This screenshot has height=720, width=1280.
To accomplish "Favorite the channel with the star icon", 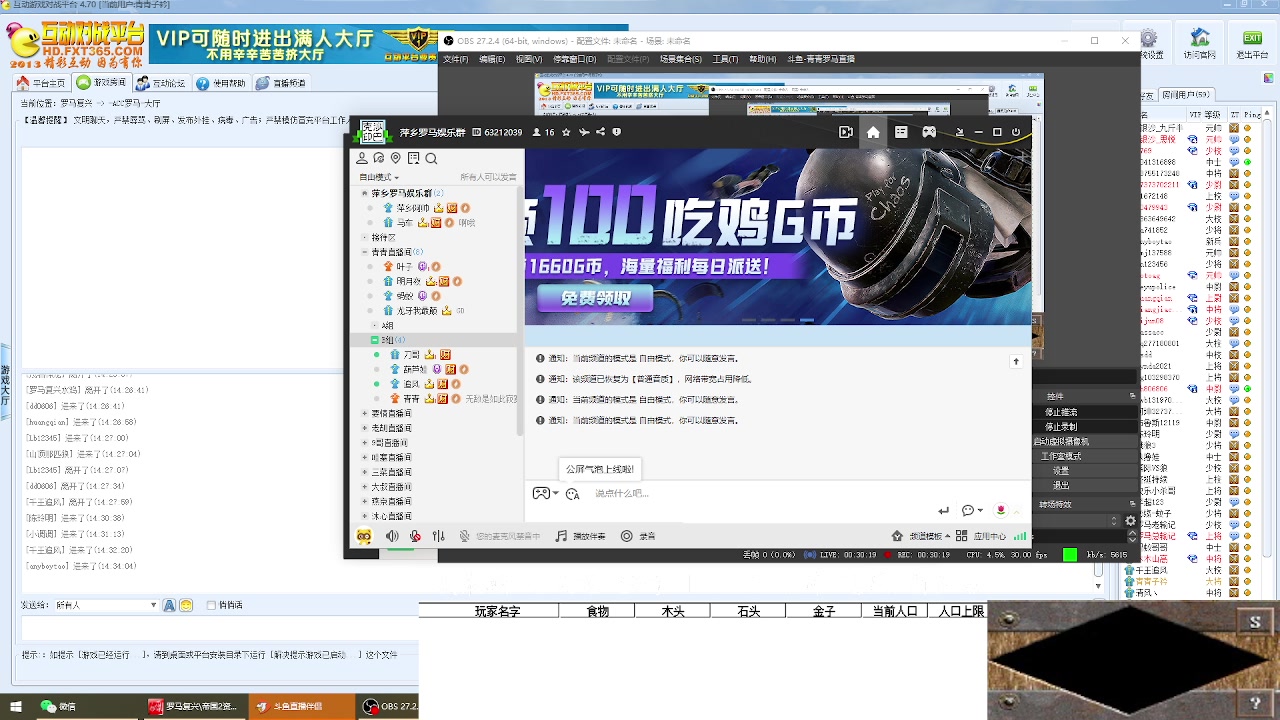I will tap(566, 132).
